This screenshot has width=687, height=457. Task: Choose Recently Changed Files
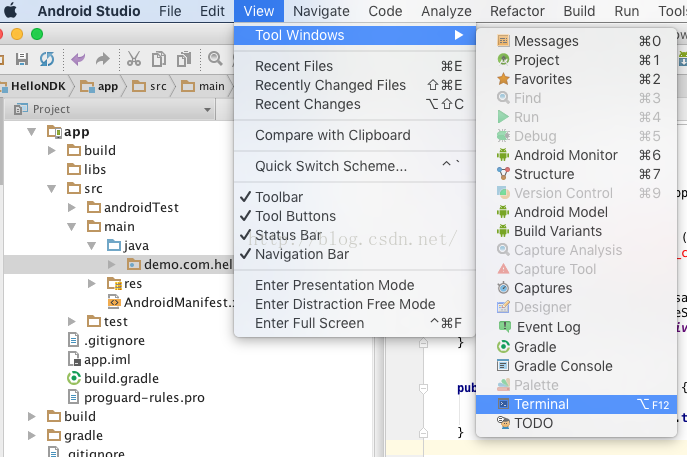pyautogui.click(x=355, y=85)
